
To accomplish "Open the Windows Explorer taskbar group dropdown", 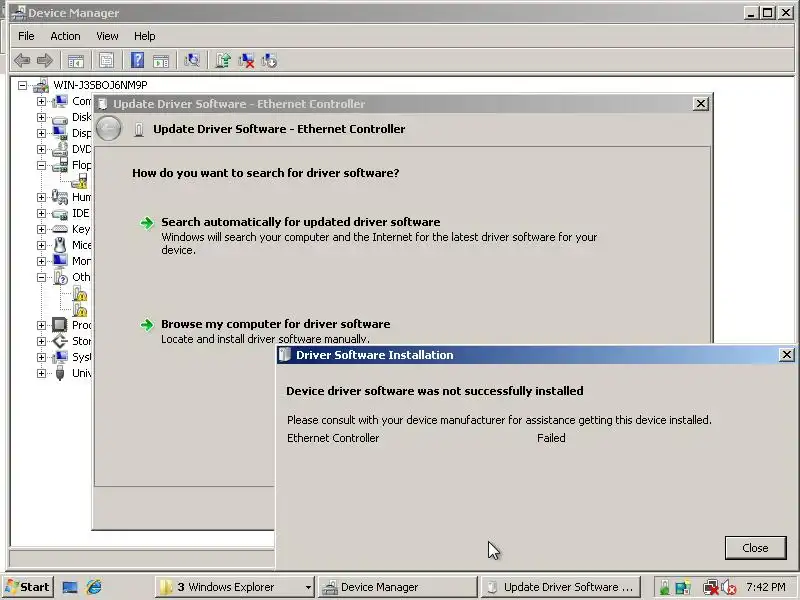I will coord(308,587).
